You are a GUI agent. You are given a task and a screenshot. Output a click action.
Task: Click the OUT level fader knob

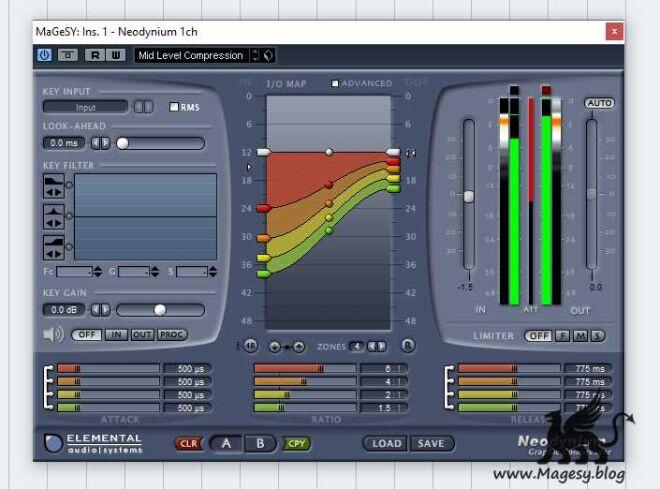point(591,194)
